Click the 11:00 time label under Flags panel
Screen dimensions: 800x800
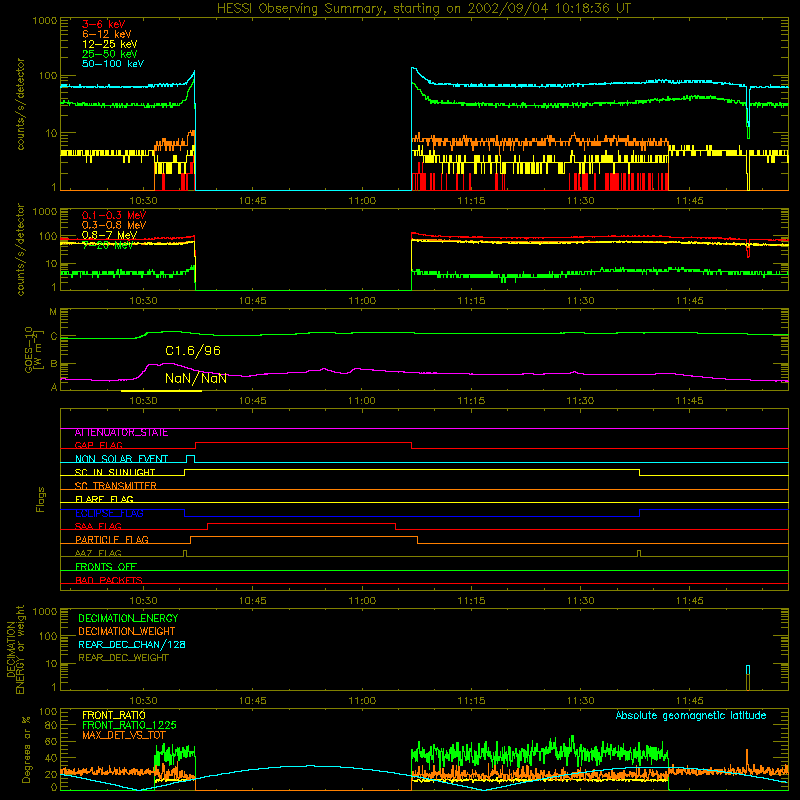pyautogui.click(x=362, y=601)
